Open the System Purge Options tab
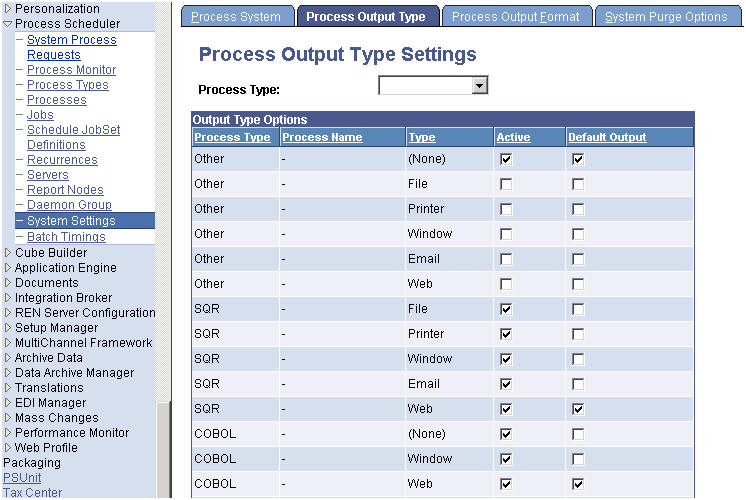746x500 pixels. point(666,17)
